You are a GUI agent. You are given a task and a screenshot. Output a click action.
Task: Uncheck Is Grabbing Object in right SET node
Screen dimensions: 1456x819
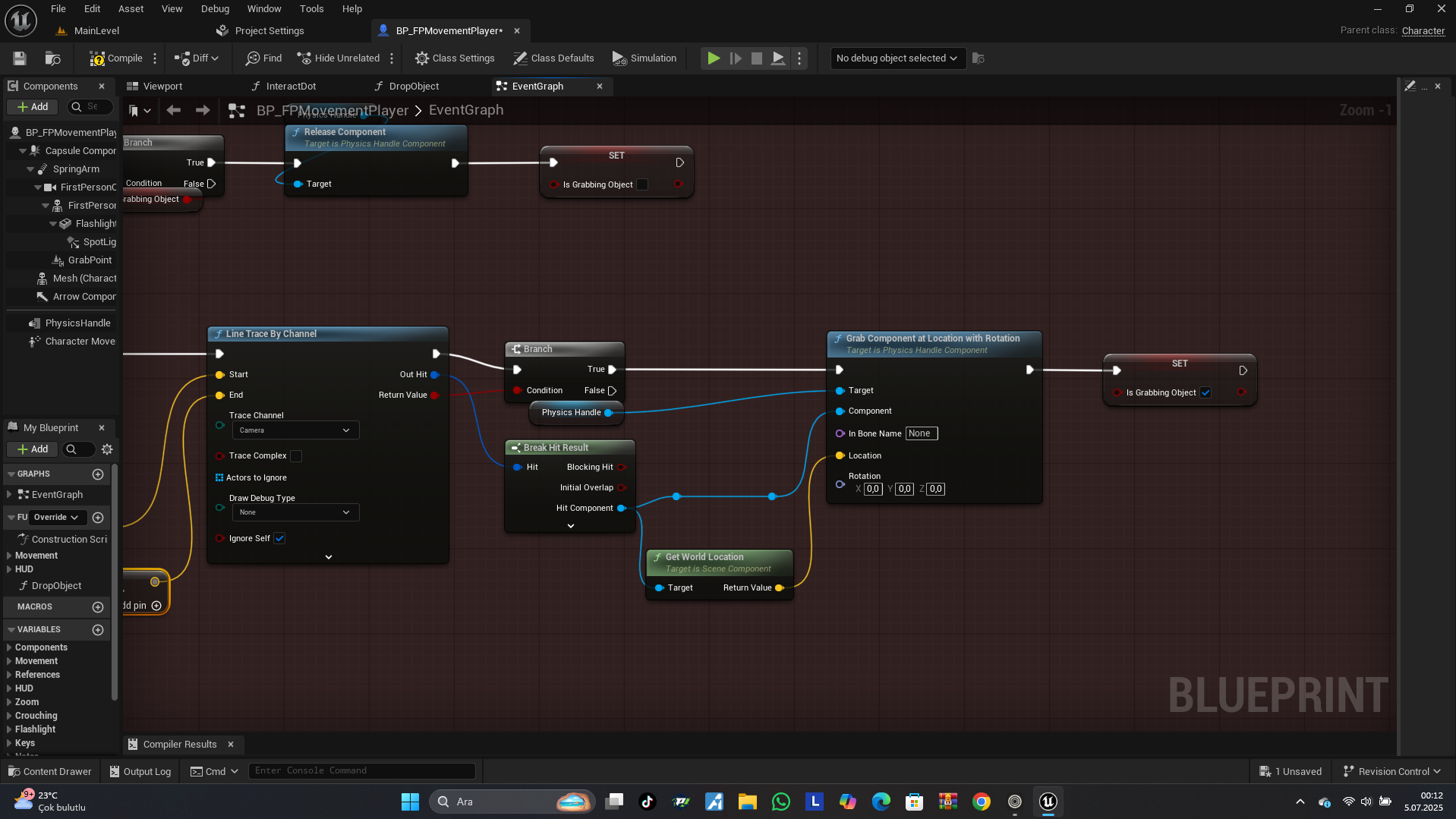click(1205, 393)
